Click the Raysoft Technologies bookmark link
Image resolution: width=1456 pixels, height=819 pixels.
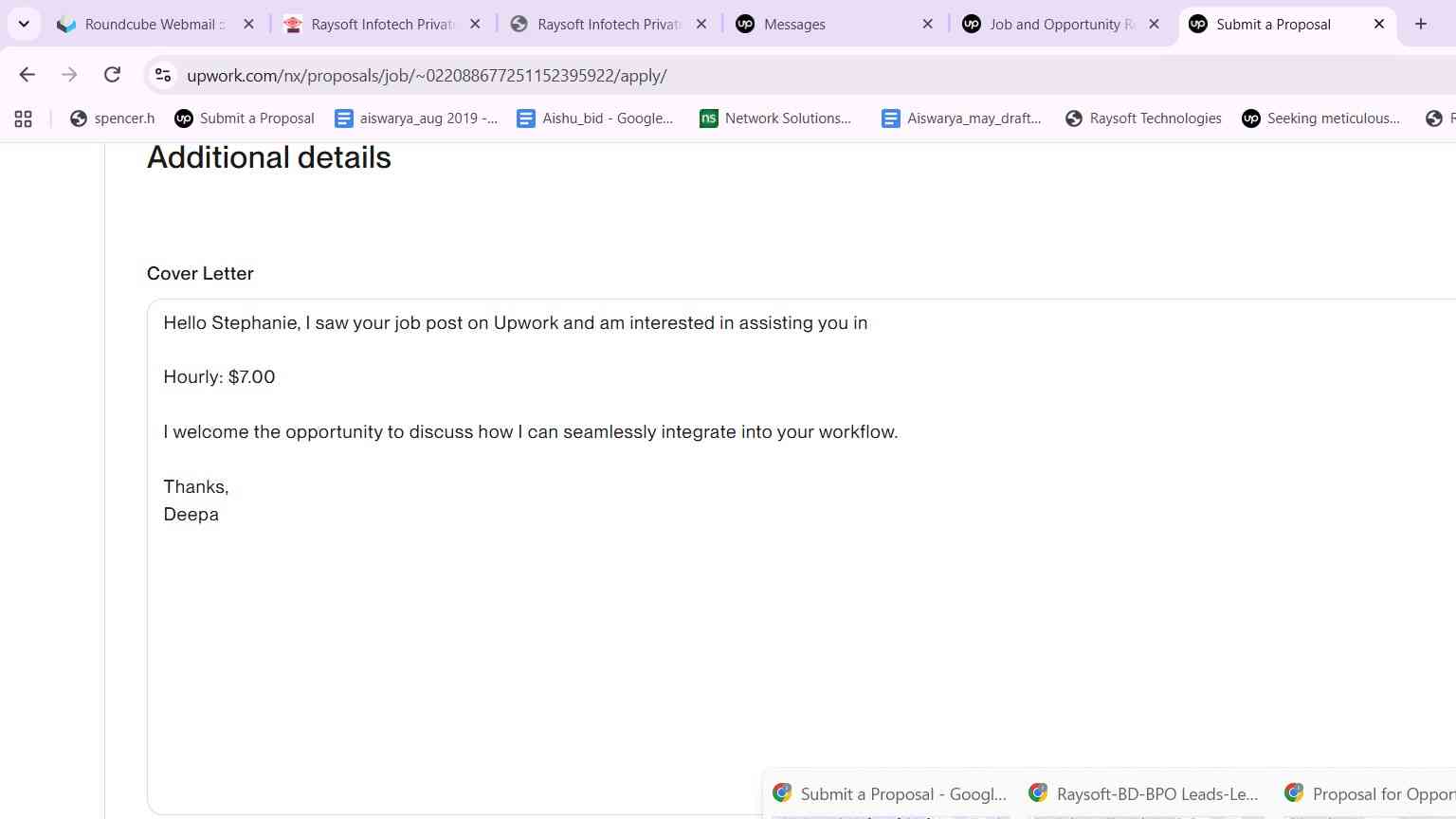tap(1143, 118)
